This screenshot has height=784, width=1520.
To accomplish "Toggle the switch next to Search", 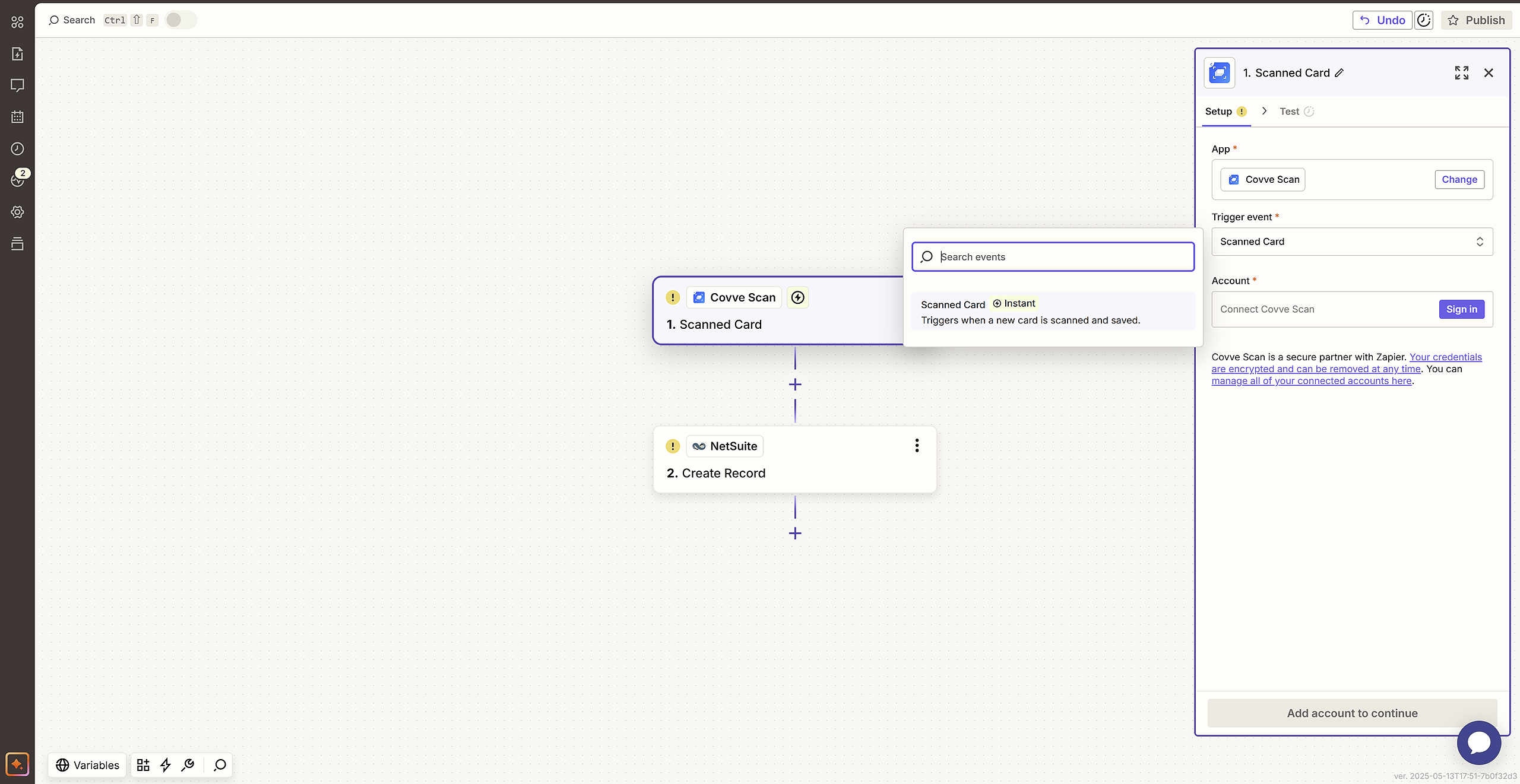I will 180,20.
